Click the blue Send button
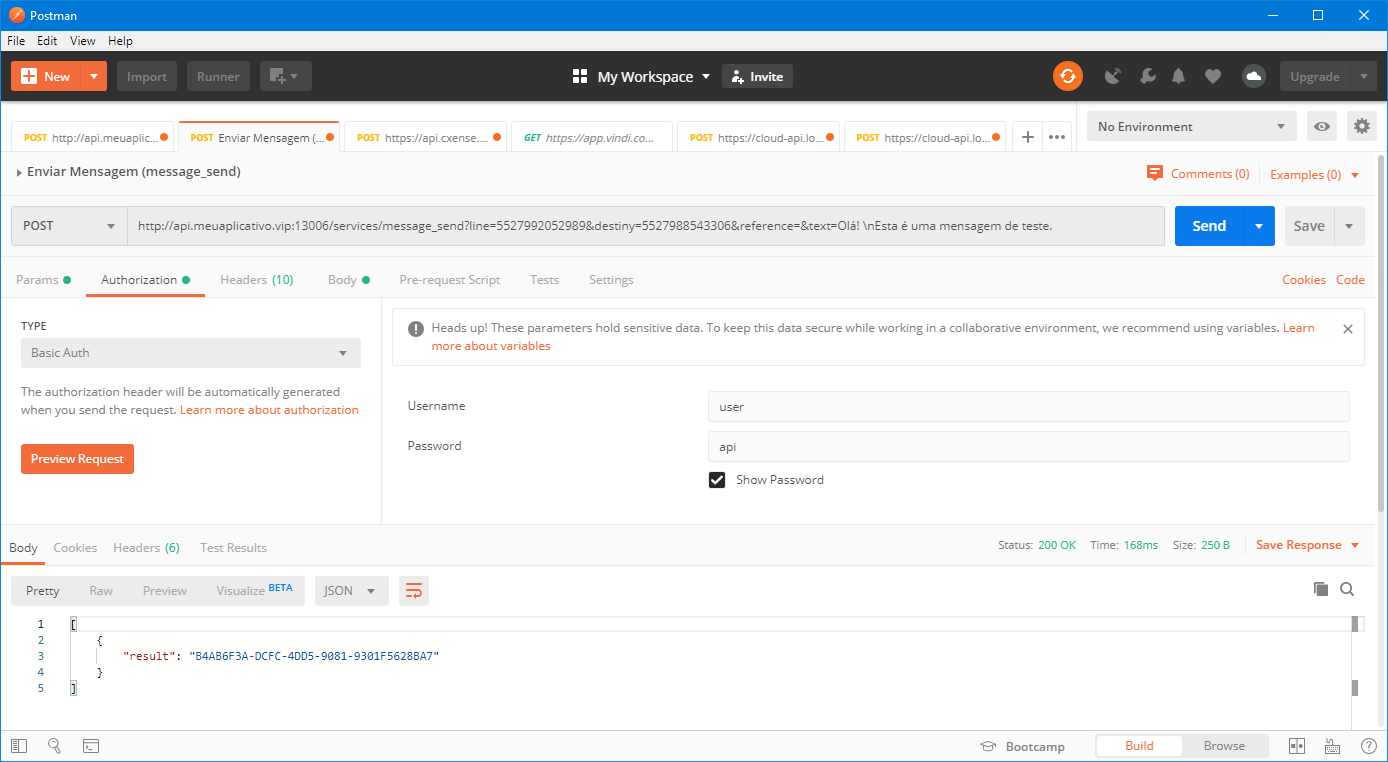The height and width of the screenshot is (762, 1388). tap(1209, 226)
